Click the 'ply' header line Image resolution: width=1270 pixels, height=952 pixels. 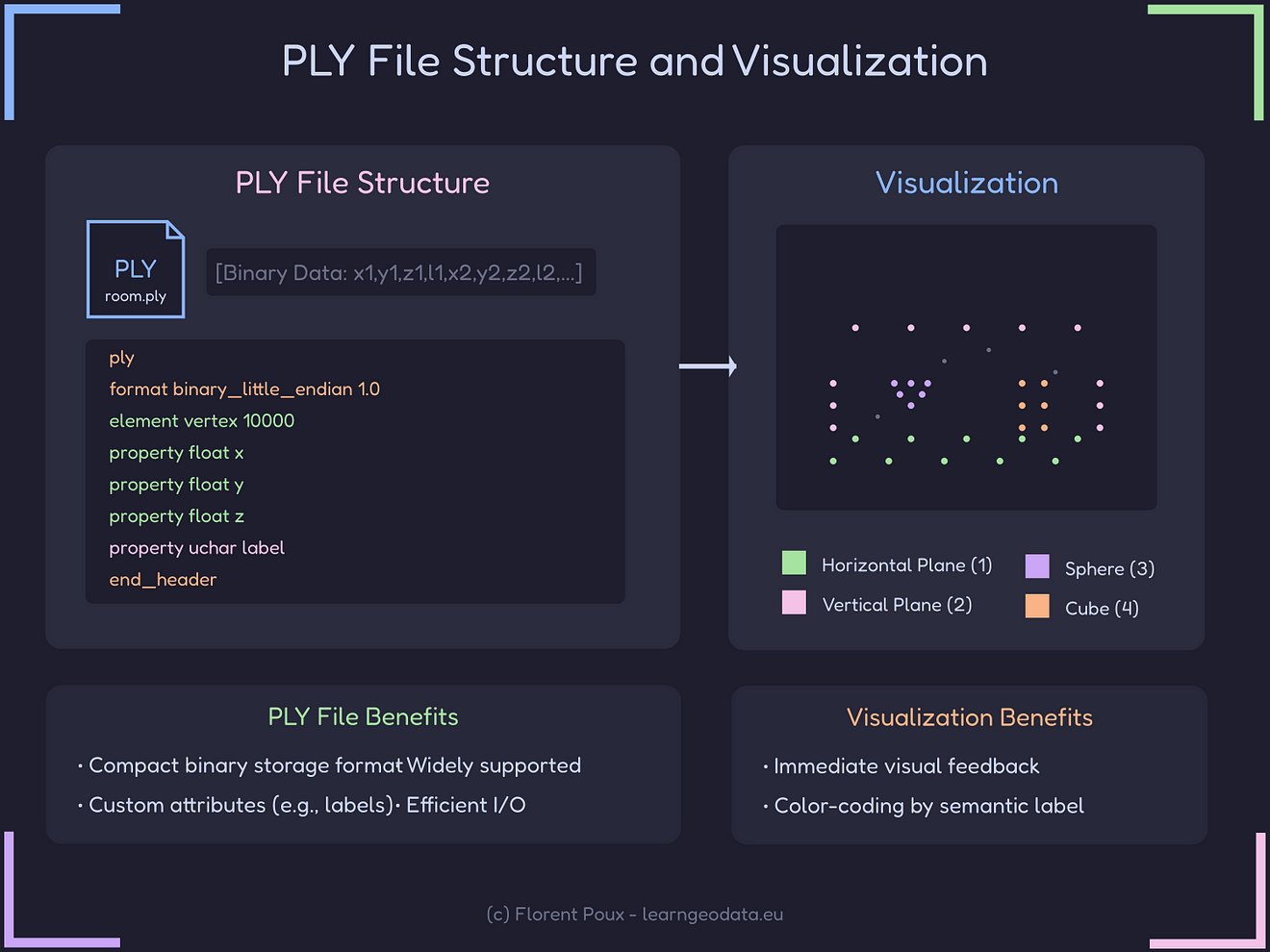click(x=122, y=358)
